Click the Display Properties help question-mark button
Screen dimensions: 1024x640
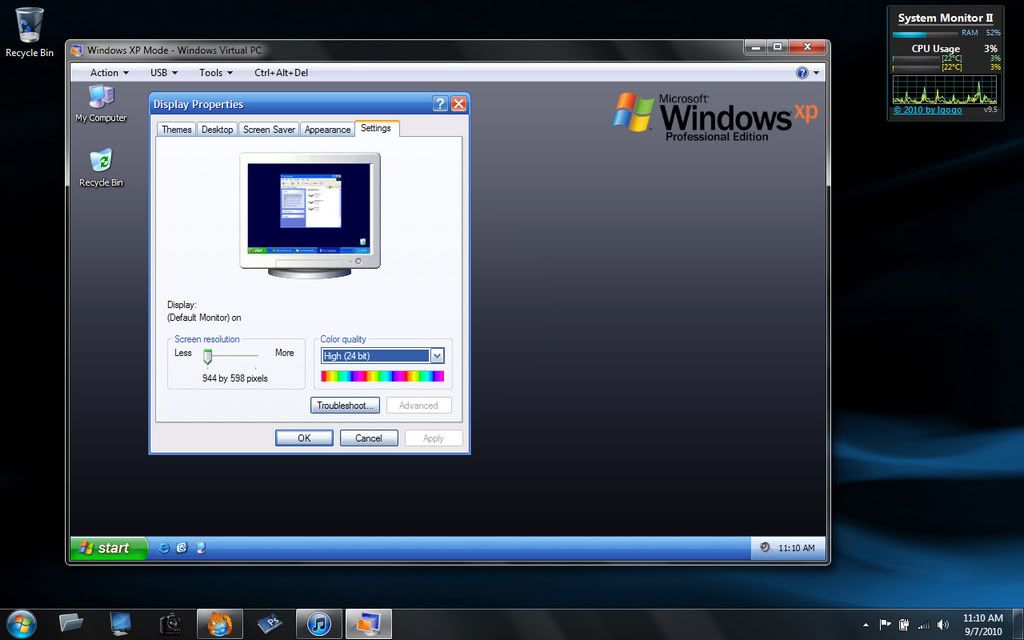tap(440, 104)
